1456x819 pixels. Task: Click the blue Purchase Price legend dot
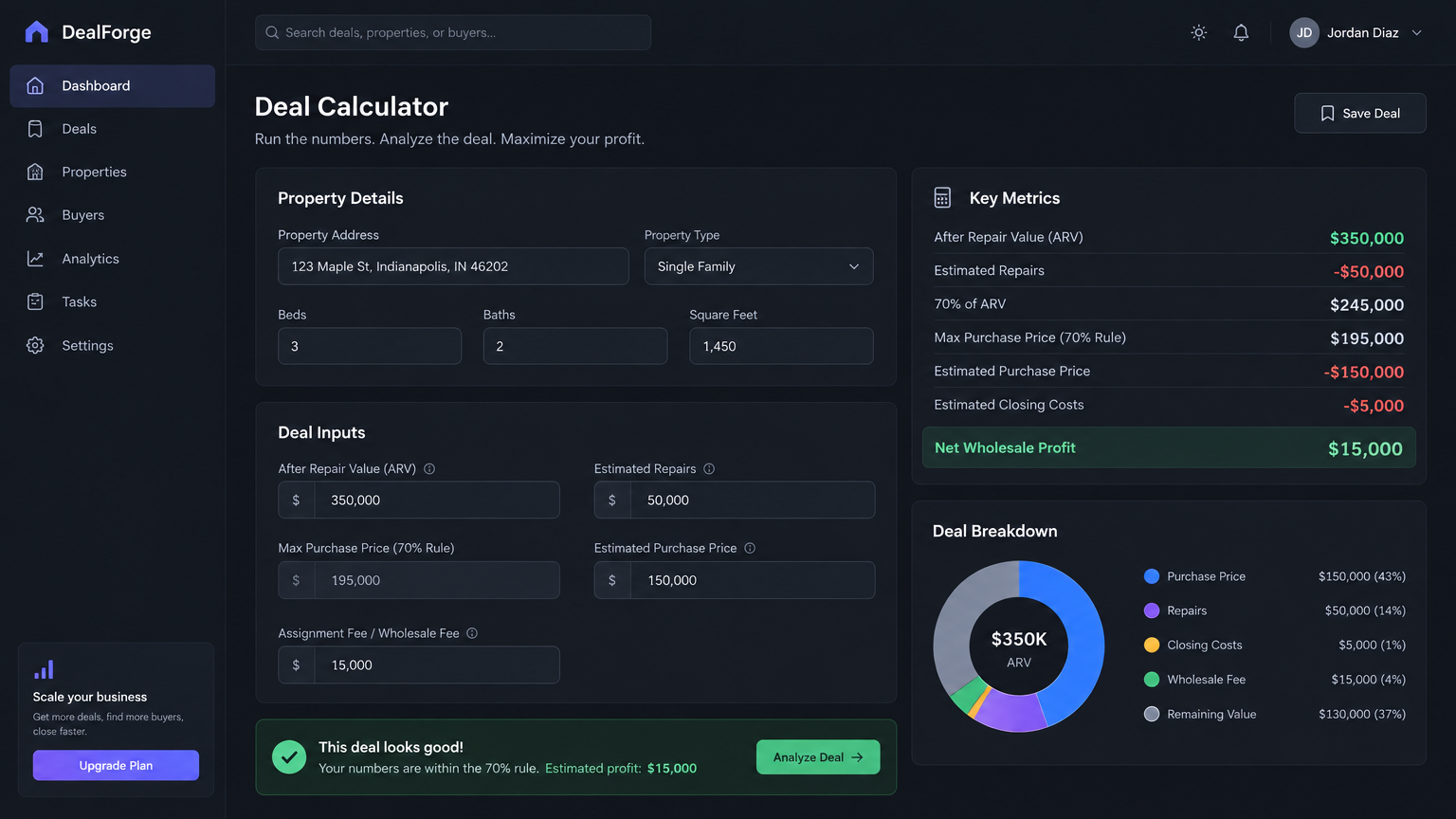coord(1152,576)
